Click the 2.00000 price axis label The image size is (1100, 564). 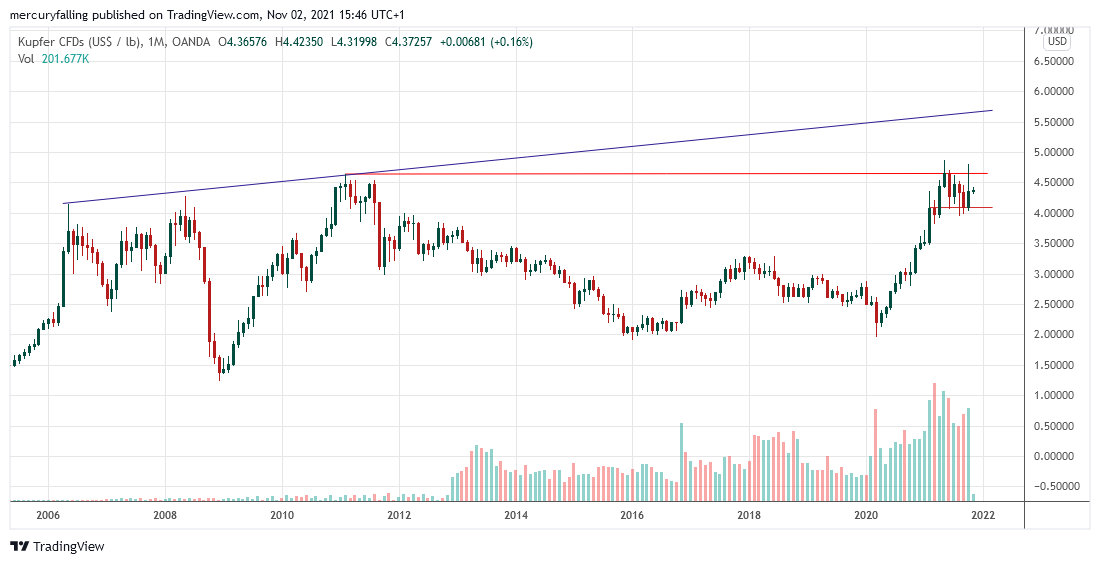pos(1061,335)
